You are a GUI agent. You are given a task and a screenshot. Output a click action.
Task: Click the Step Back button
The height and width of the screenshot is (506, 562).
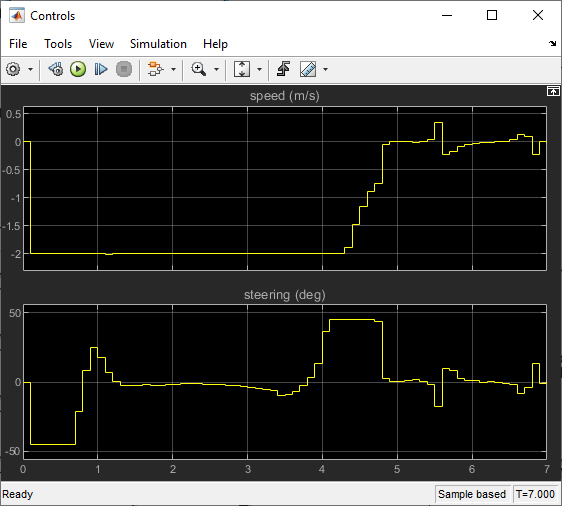coord(56,69)
